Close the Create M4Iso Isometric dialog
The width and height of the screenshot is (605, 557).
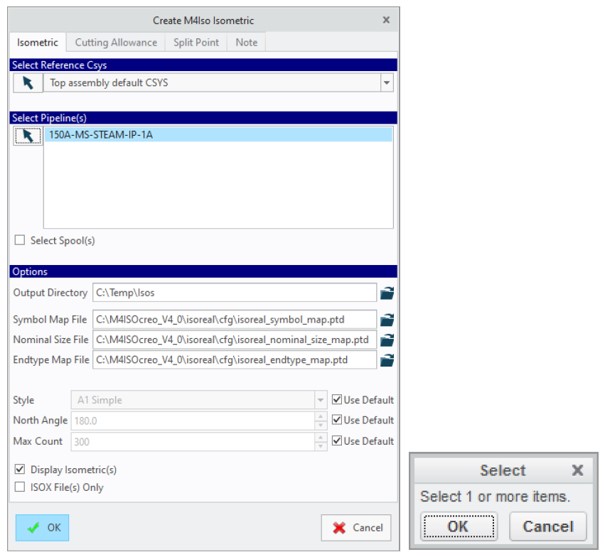coord(386,20)
